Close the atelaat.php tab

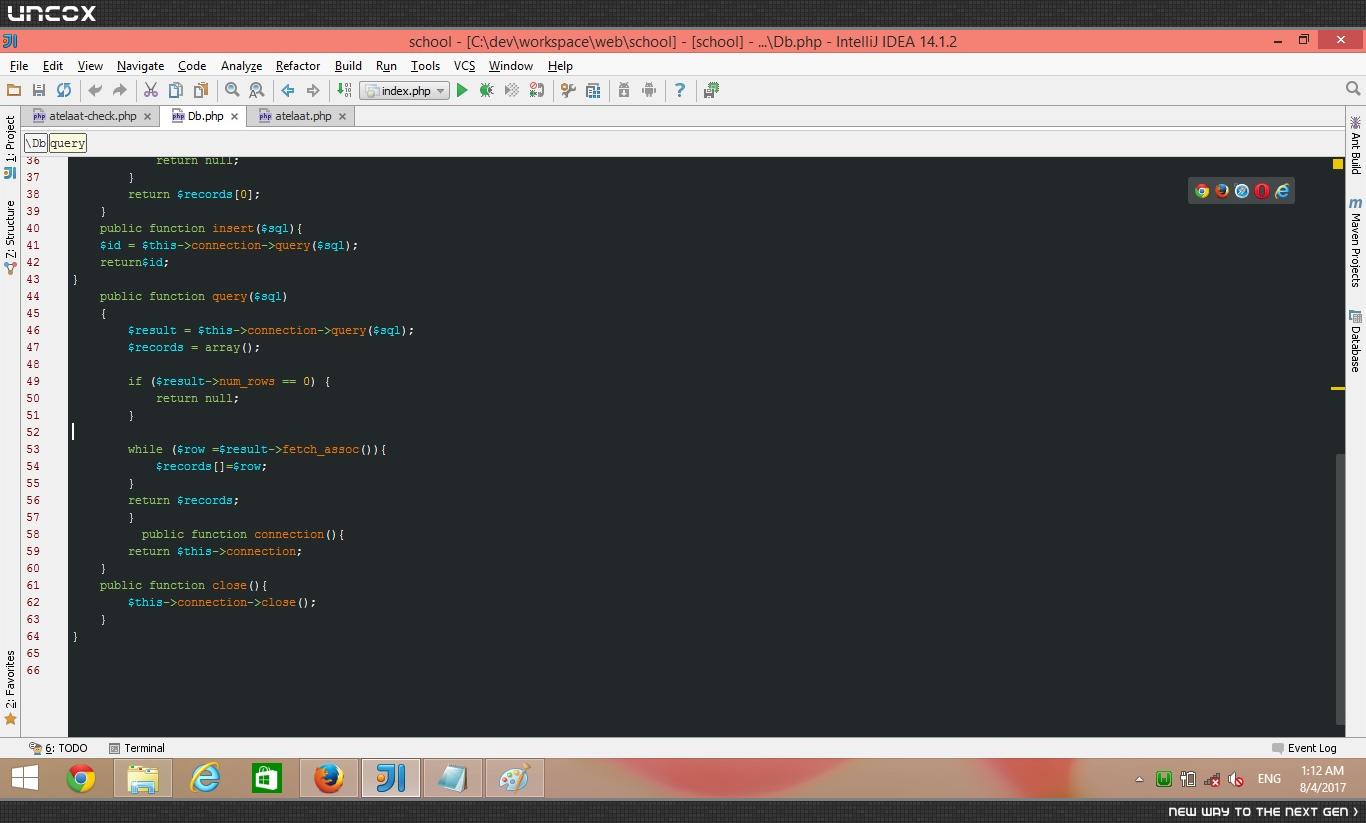coord(342,116)
